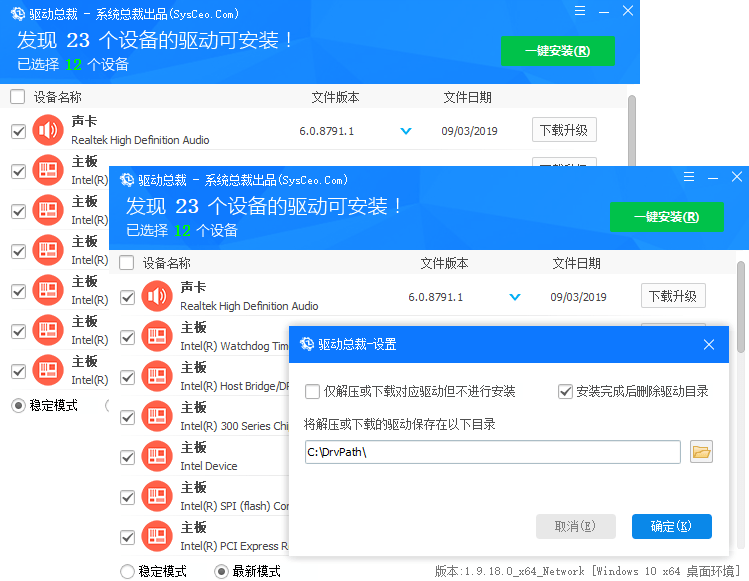Cancel settings with 取消(E) button

(576, 527)
